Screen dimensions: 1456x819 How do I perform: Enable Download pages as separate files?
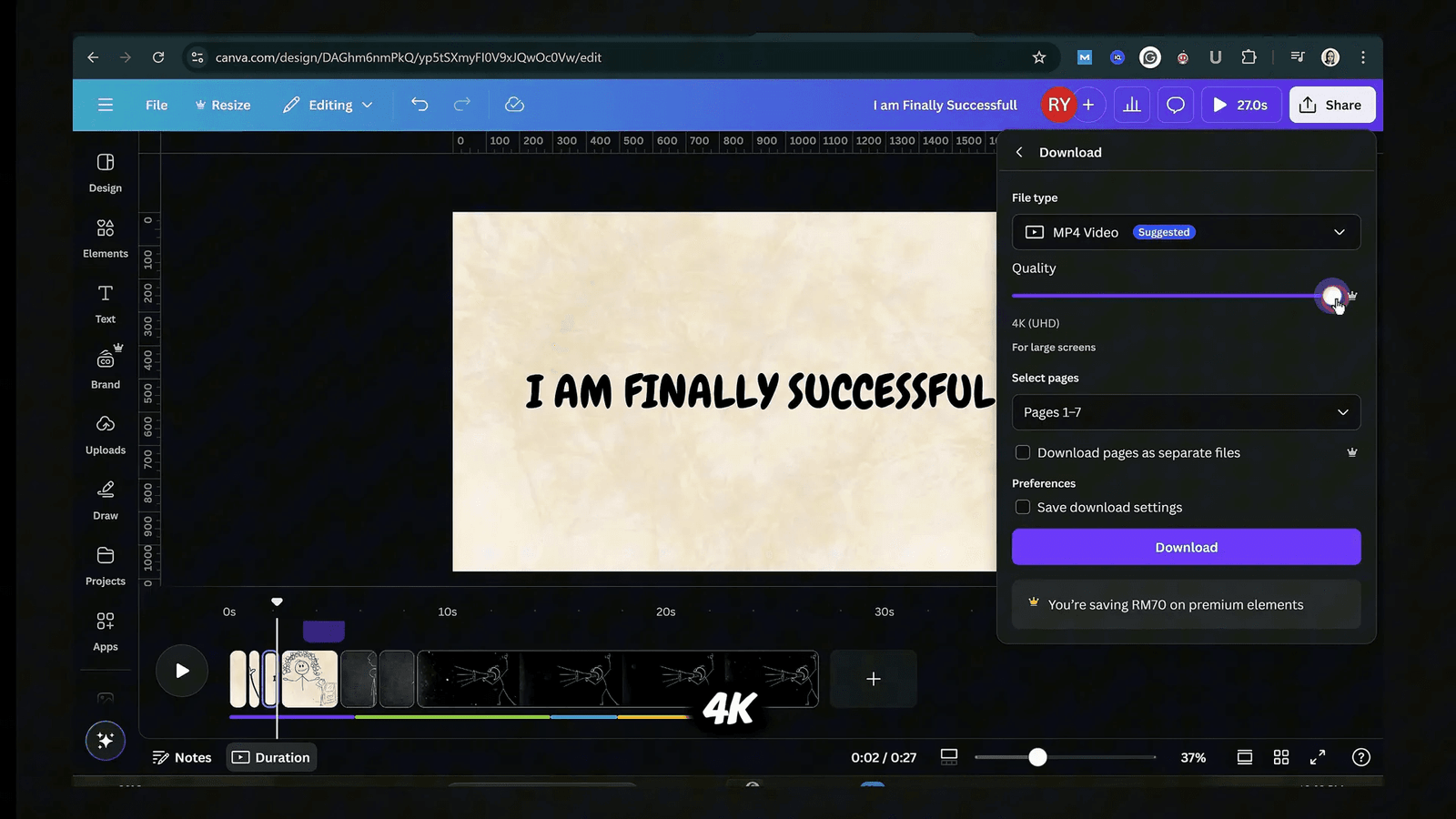(1023, 452)
